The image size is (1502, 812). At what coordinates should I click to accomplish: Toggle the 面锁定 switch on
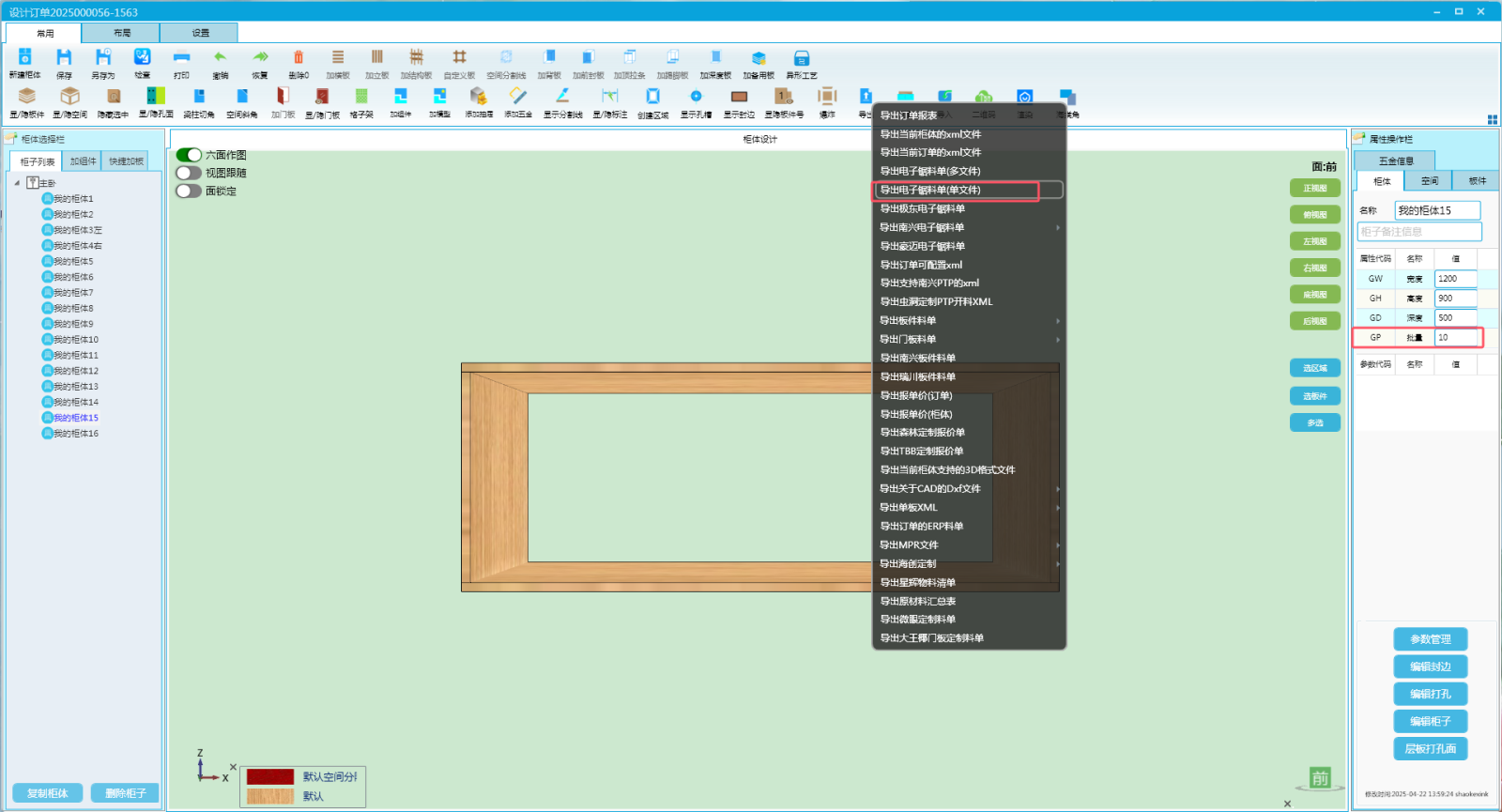189,191
